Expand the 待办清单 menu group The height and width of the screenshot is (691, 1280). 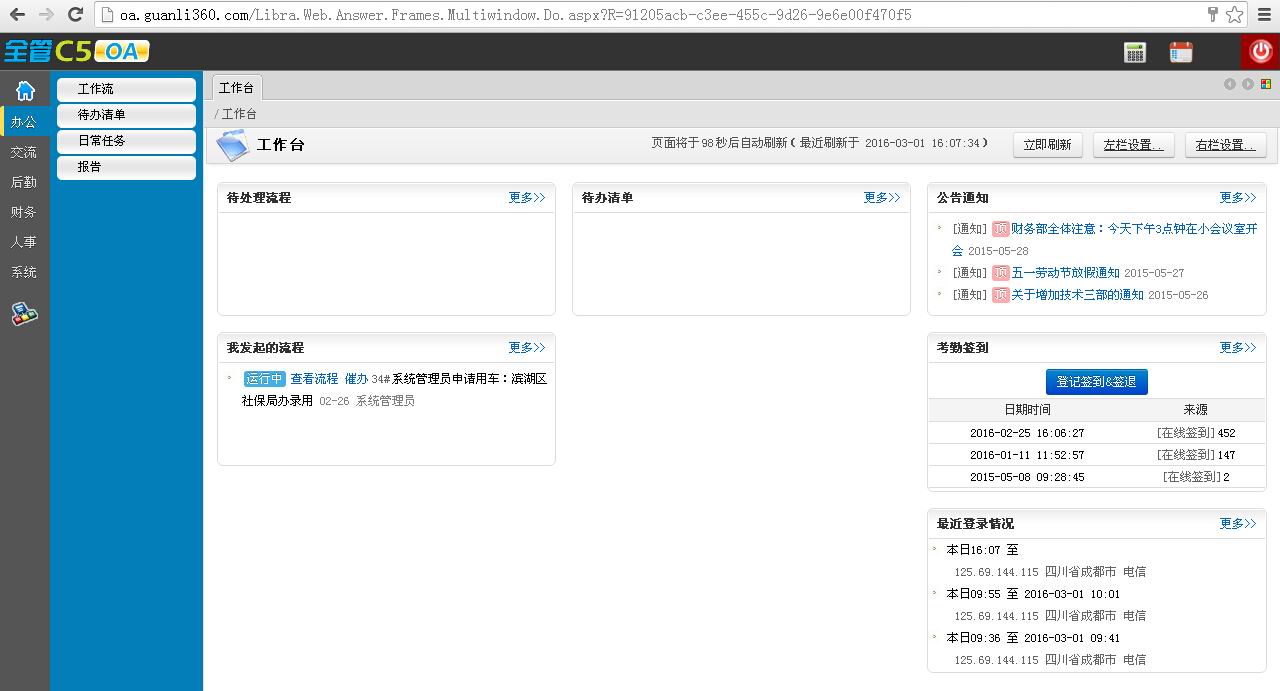click(x=126, y=116)
